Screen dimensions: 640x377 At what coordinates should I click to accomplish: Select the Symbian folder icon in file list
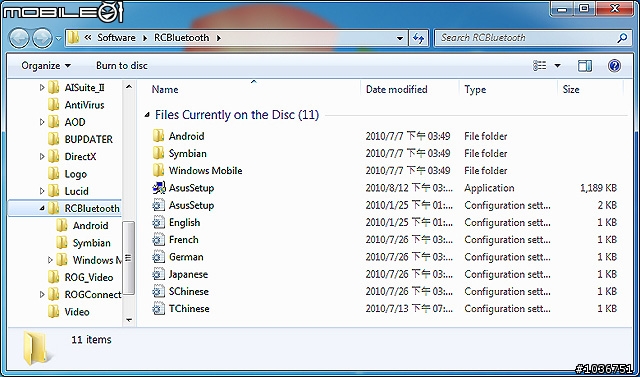pyautogui.click(x=158, y=153)
